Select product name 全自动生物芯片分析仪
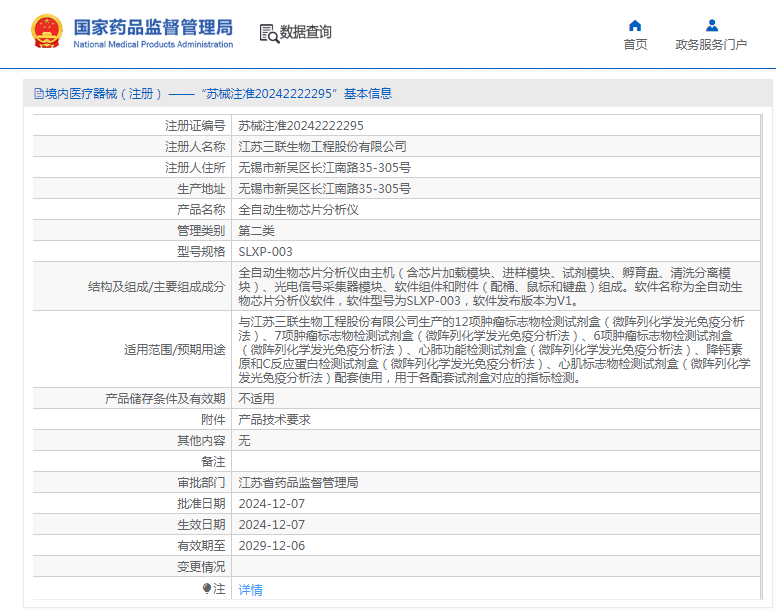The height and width of the screenshot is (611, 776). (x=298, y=210)
